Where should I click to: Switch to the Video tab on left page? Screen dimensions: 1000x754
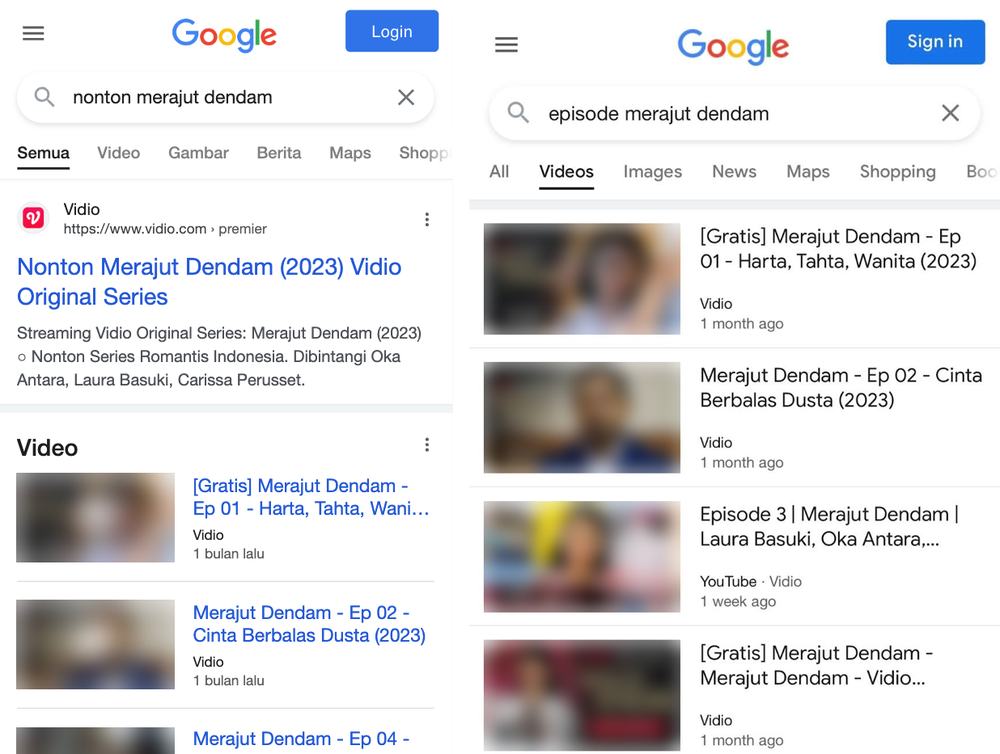click(x=119, y=153)
